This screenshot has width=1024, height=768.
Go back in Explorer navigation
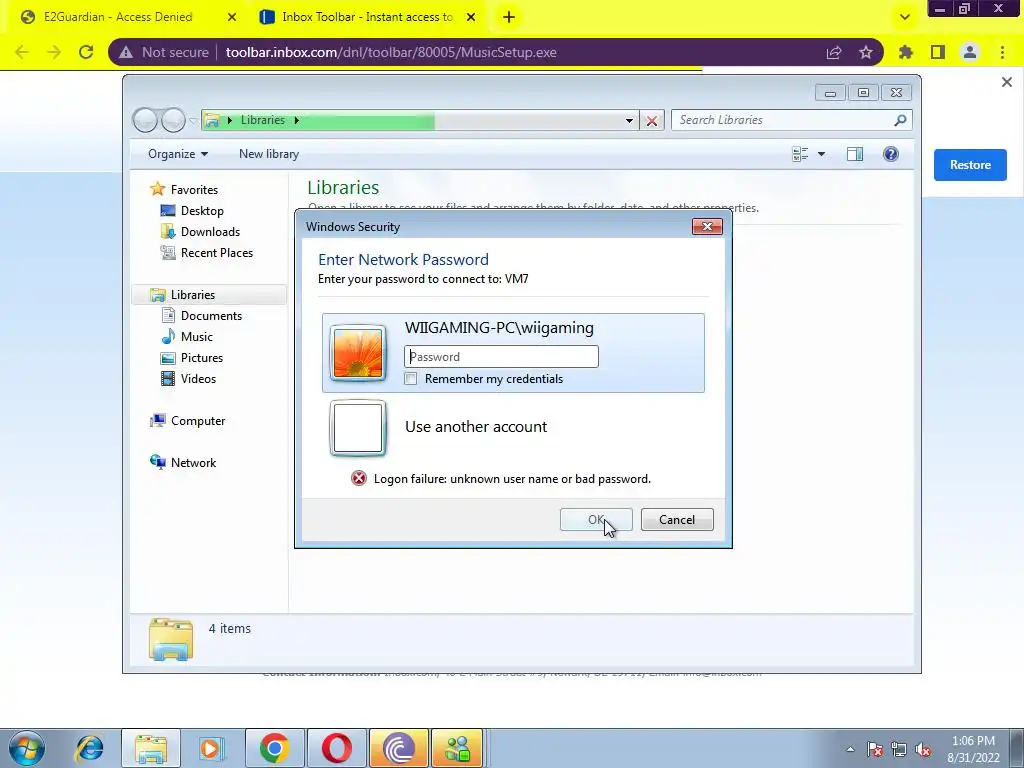(x=145, y=120)
